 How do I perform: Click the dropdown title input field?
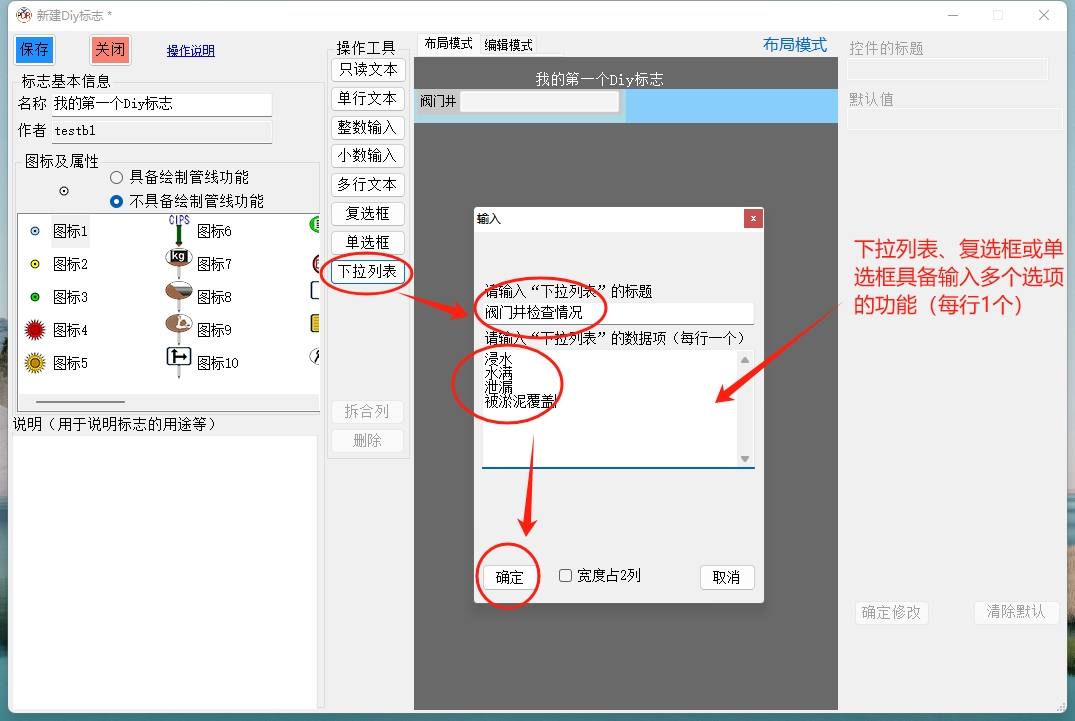coord(617,313)
